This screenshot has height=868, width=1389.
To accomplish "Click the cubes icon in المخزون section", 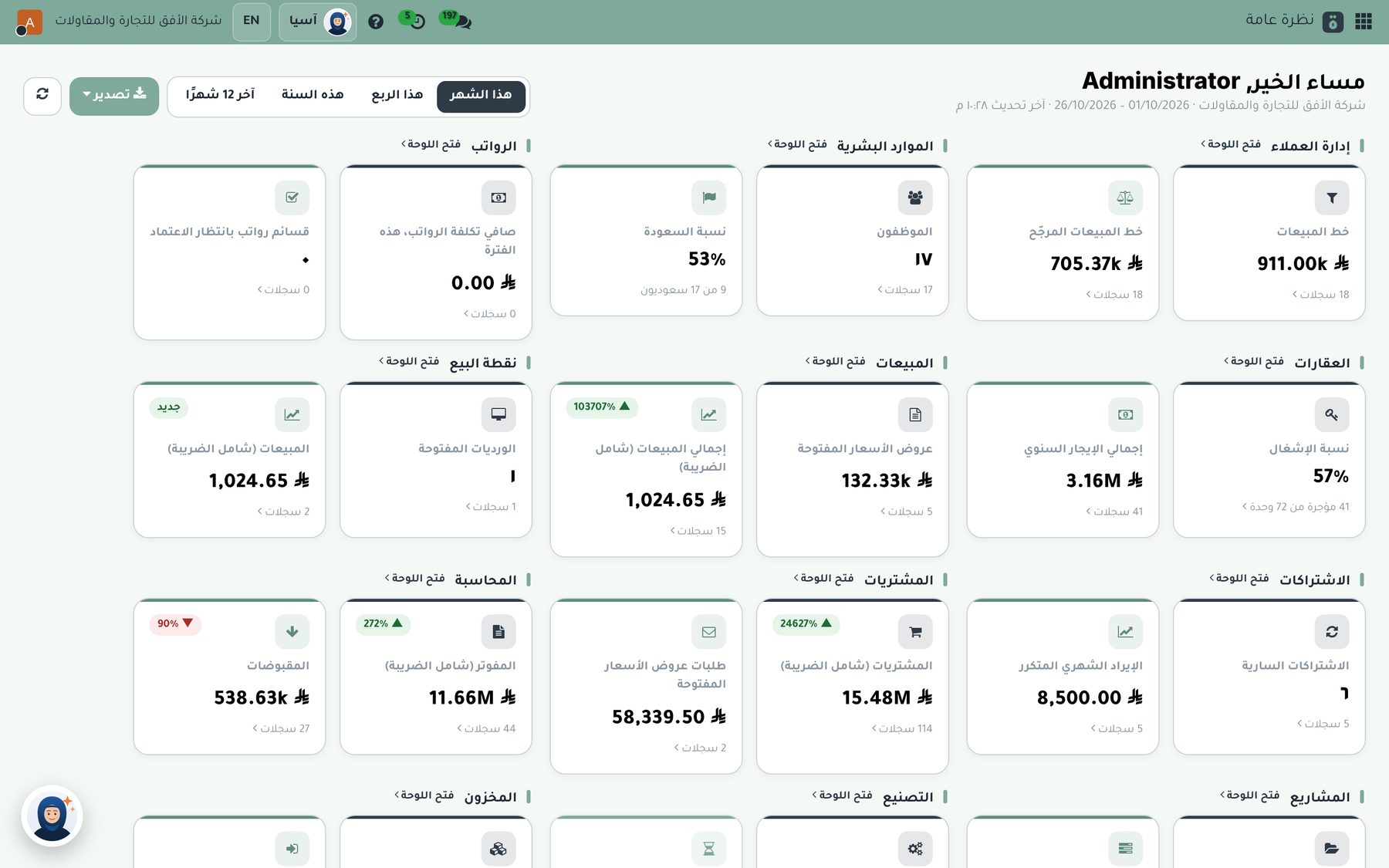I will [x=498, y=848].
